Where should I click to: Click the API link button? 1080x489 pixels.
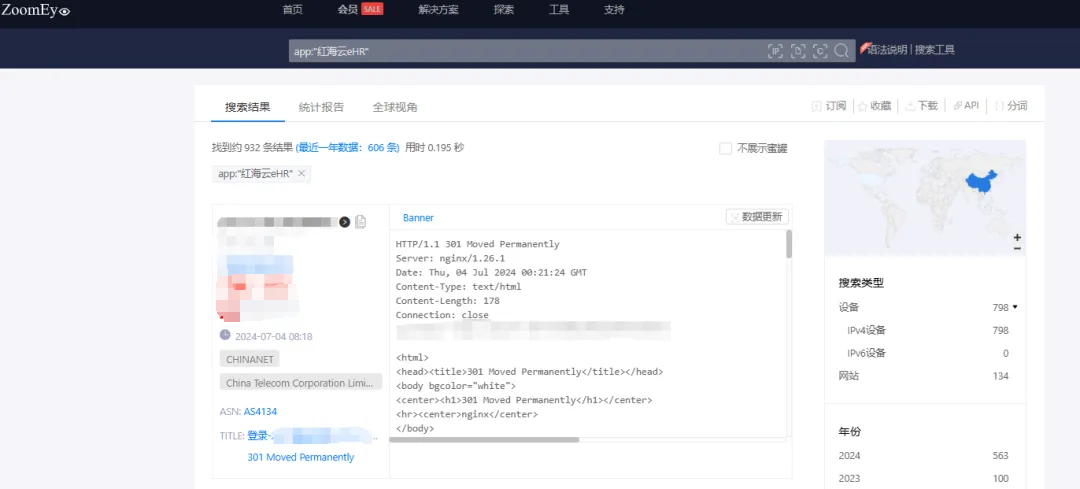click(x=966, y=106)
